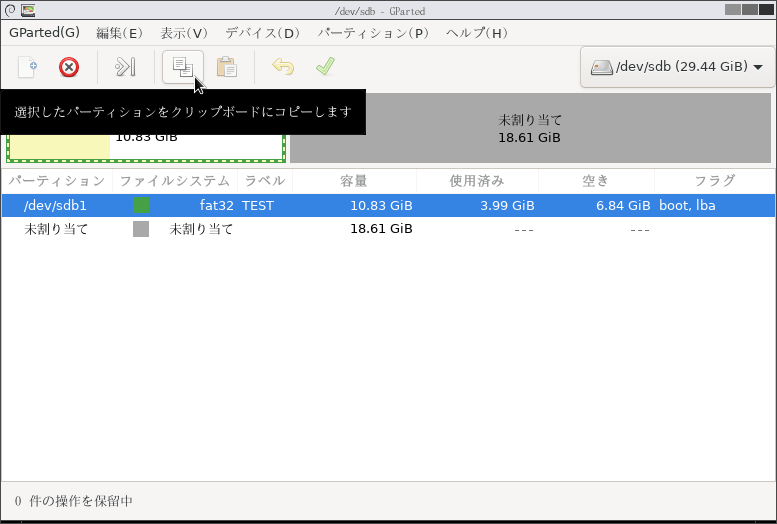Open the 表示(V) menu
The image size is (777, 524).
[184, 33]
